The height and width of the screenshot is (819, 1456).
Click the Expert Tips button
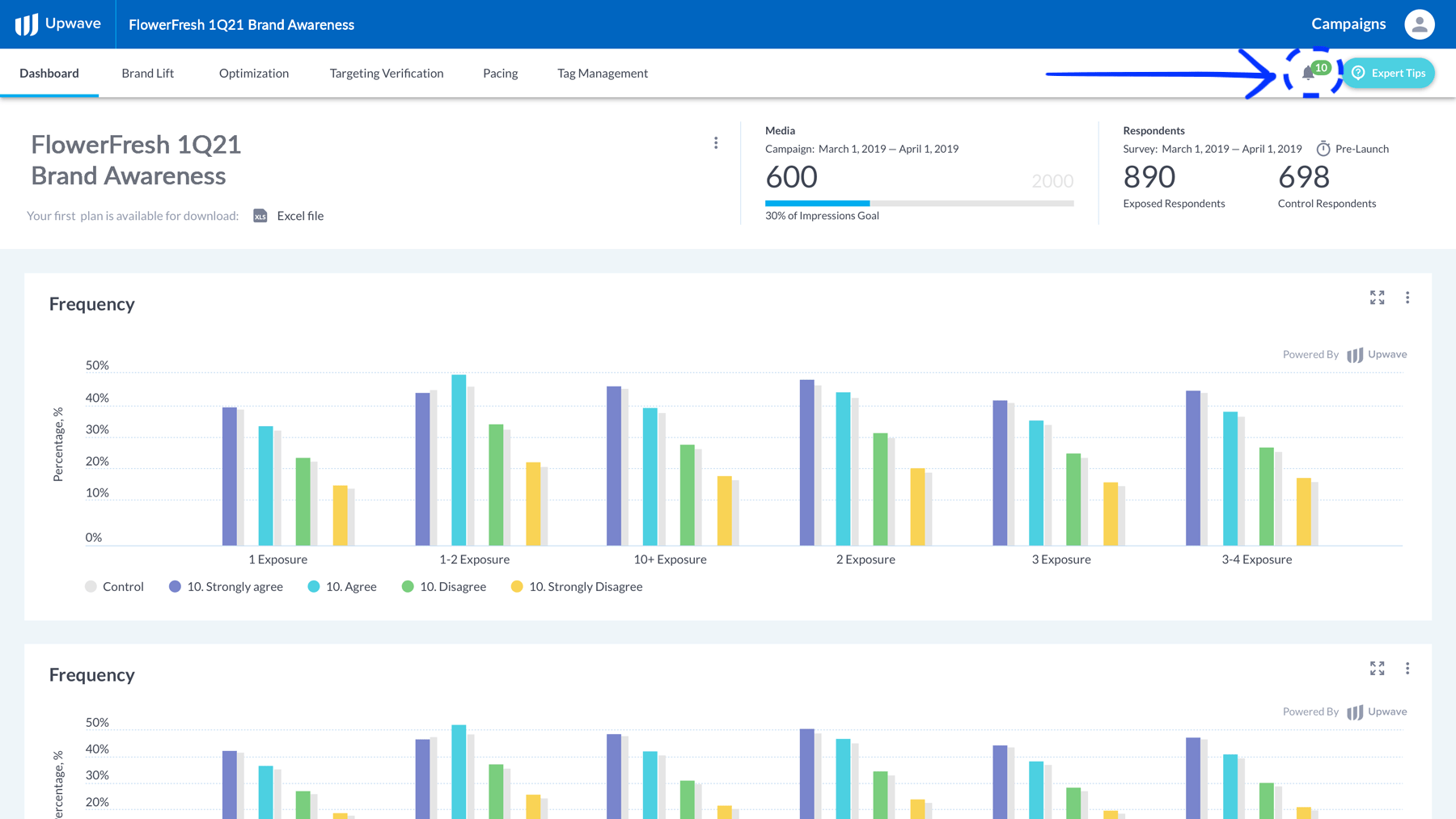coord(1389,73)
